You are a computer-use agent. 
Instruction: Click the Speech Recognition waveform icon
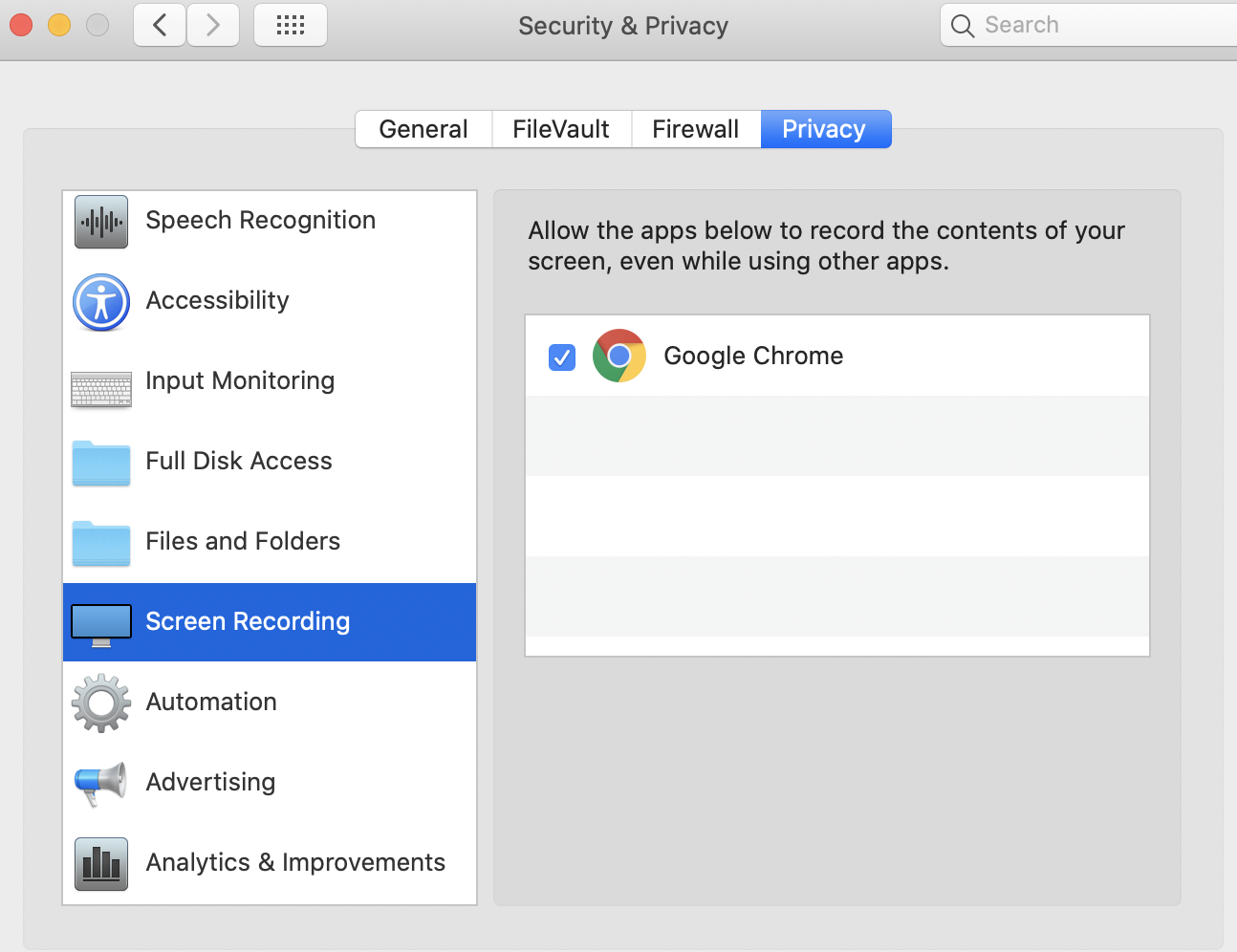(x=101, y=222)
